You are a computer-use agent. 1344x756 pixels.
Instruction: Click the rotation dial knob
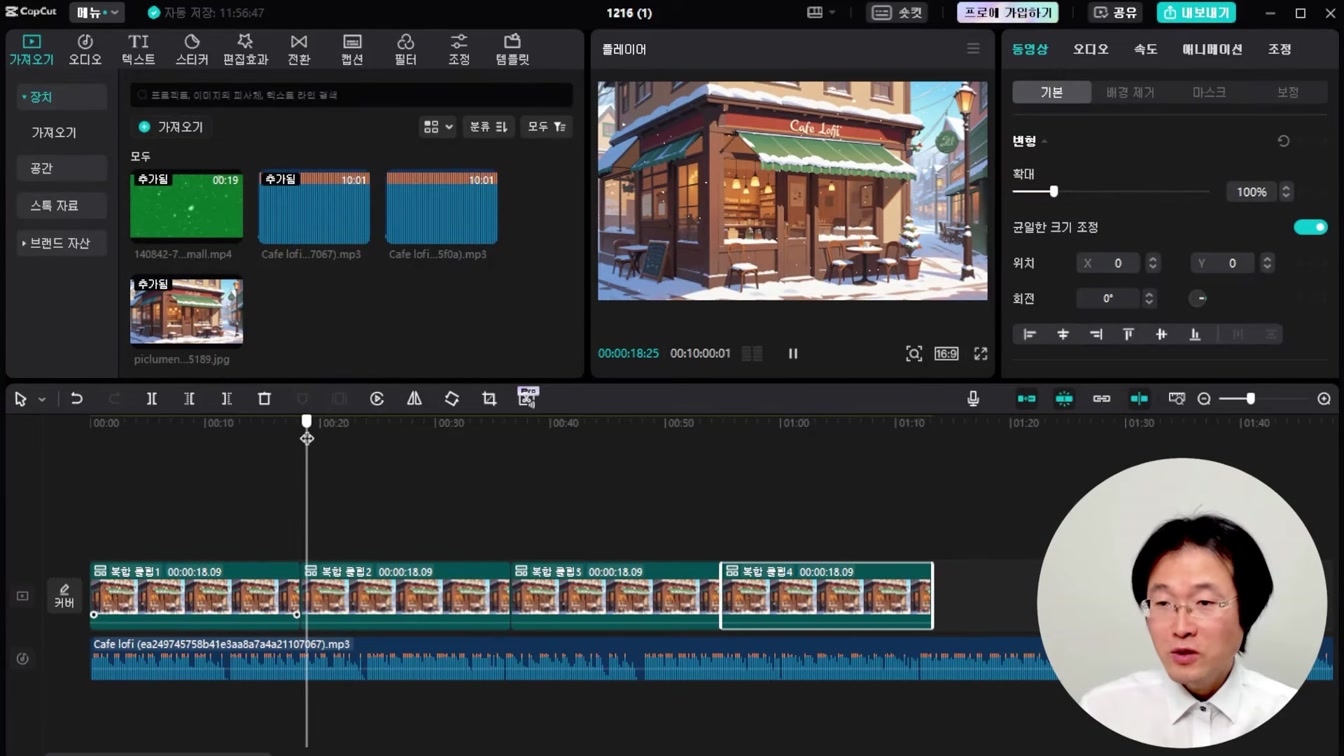[x=1198, y=298]
